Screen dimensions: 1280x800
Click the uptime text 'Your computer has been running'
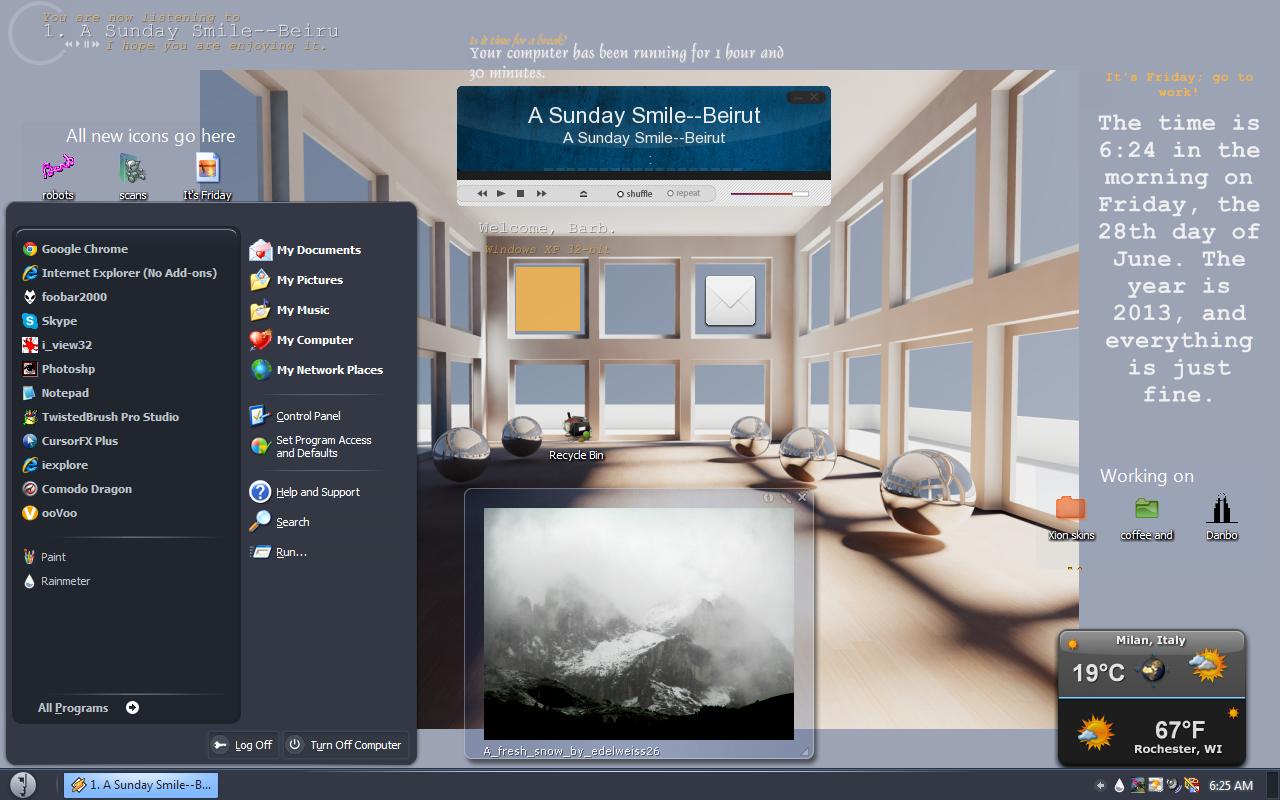coord(627,62)
